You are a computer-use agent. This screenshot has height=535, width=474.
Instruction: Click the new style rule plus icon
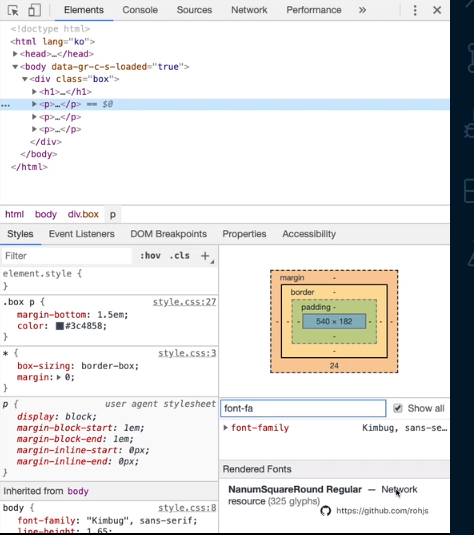[205, 256]
